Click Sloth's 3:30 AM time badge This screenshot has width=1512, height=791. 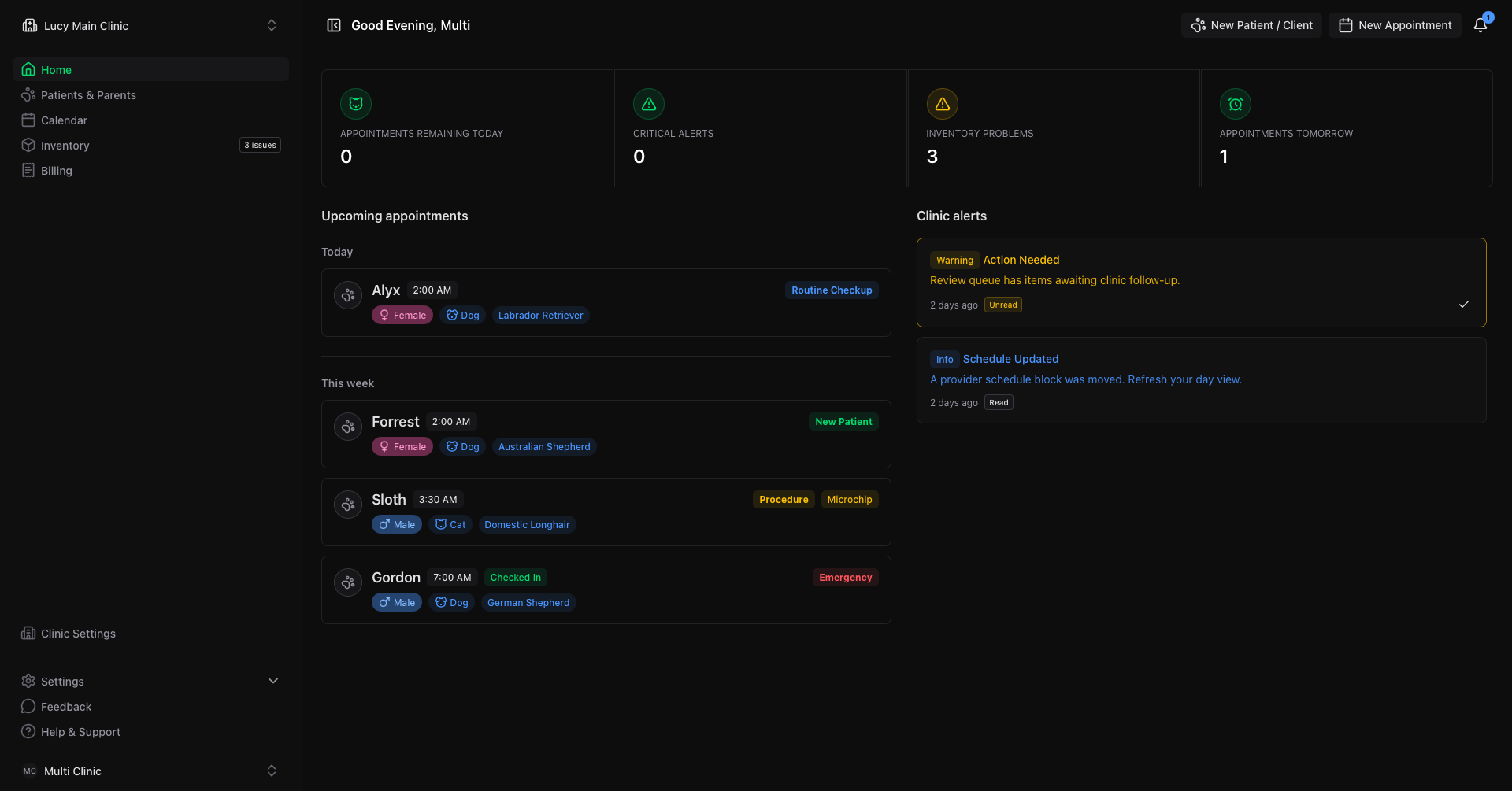[438, 499]
